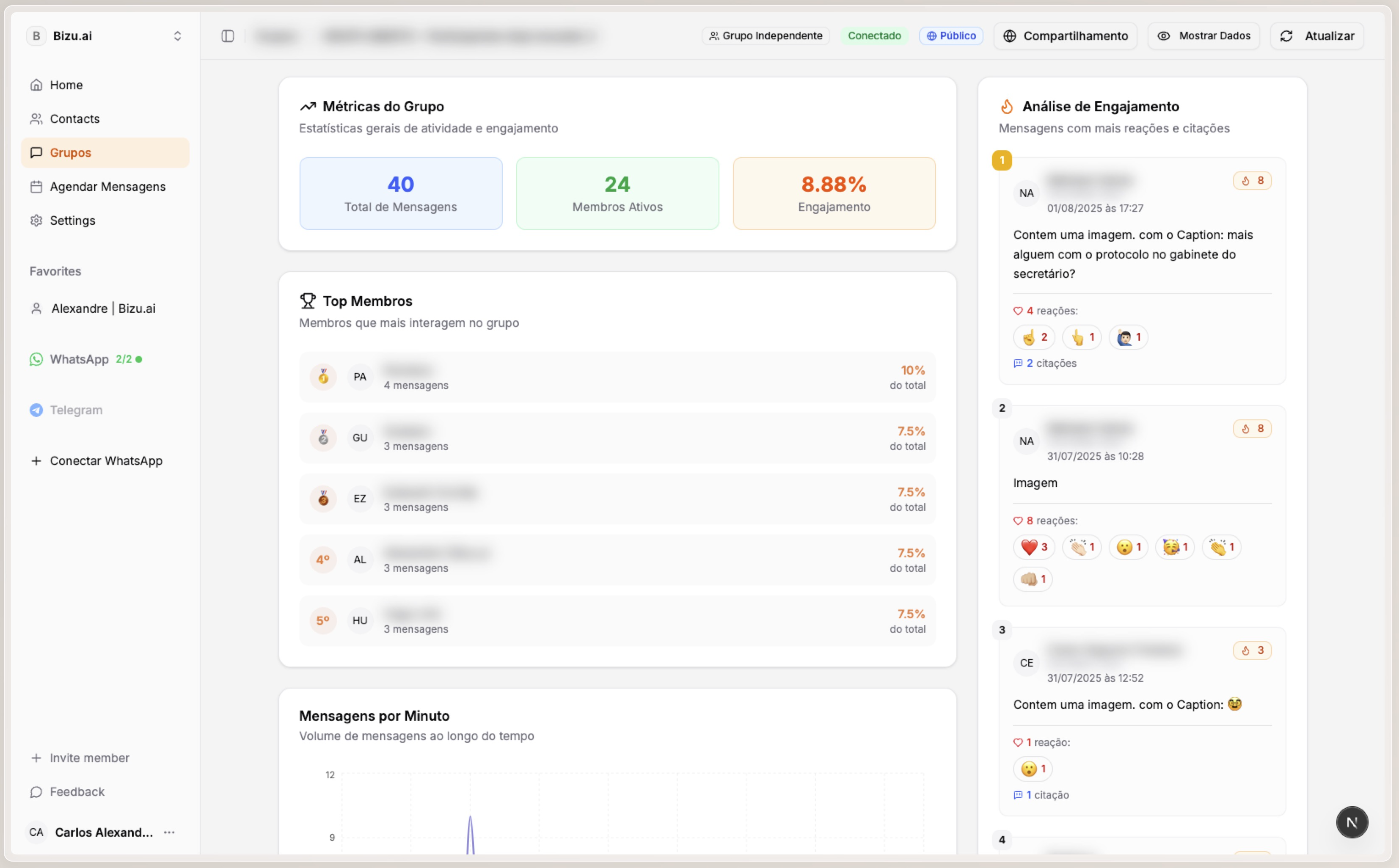Toggle Mostrar Dados eye button
Image resolution: width=1399 pixels, height=868 pixels.
(1203, 36)
